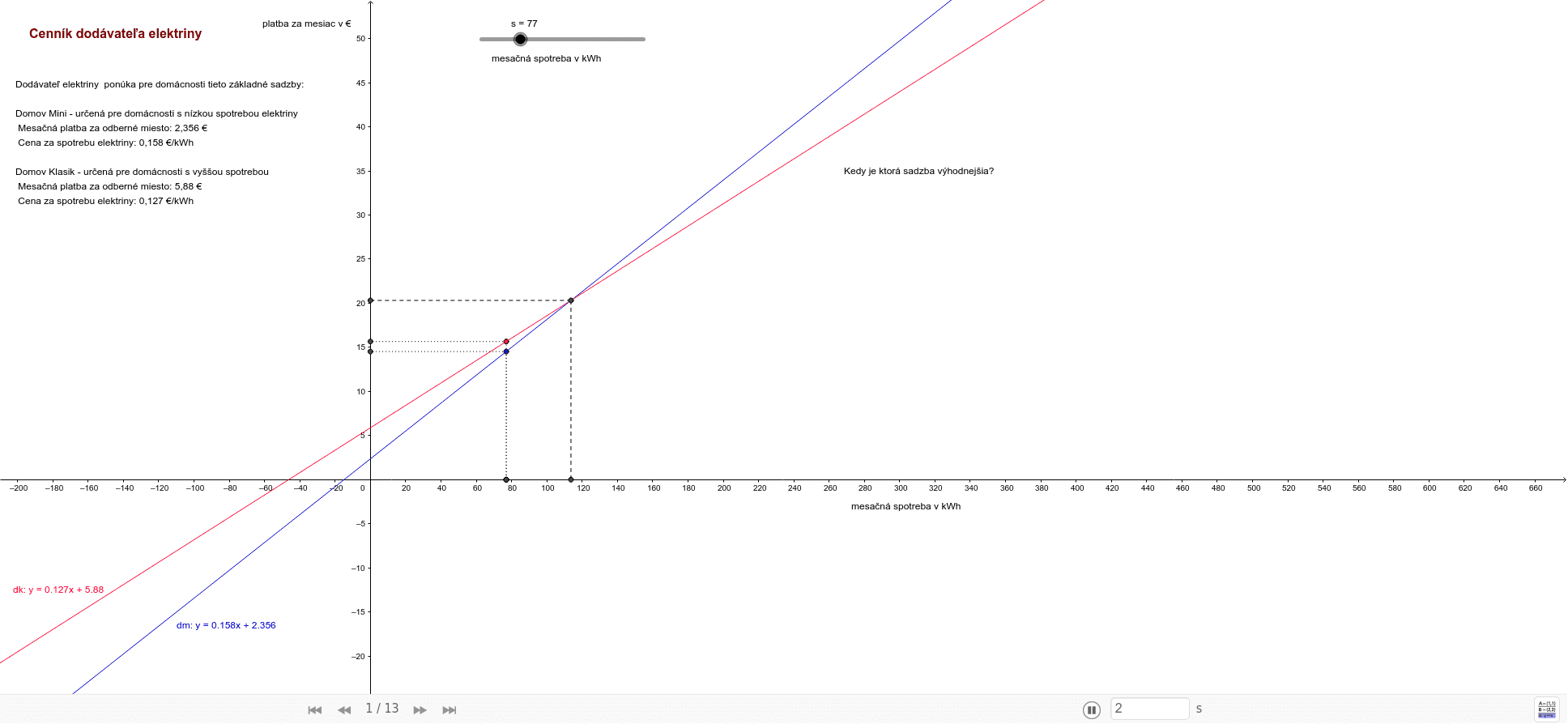Screen dimensions: 1568x724
Task: Click the 'Domov Mini' tariff description line
Action: [x=156, y=113]
